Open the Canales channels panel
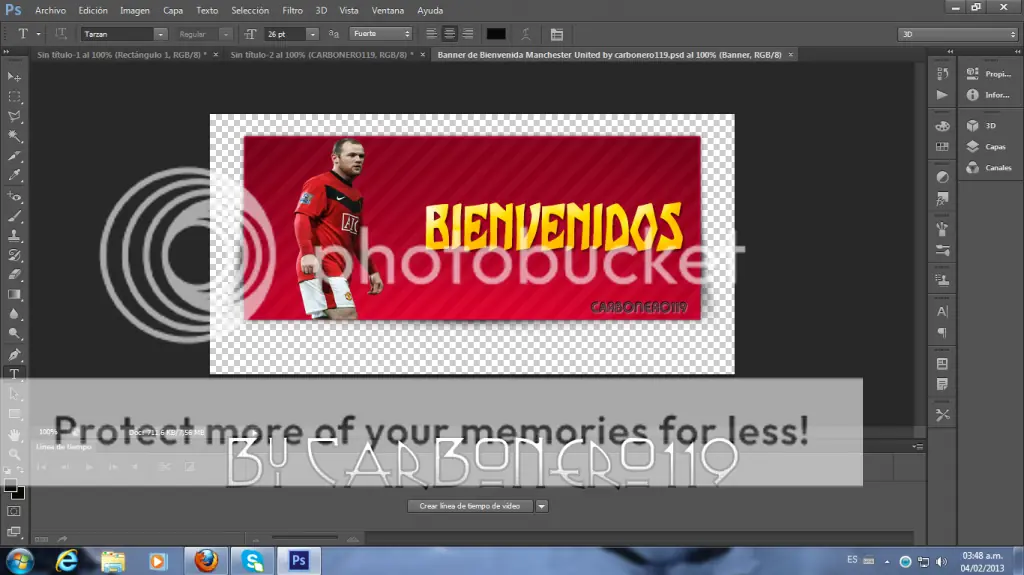 click(989, 167)
